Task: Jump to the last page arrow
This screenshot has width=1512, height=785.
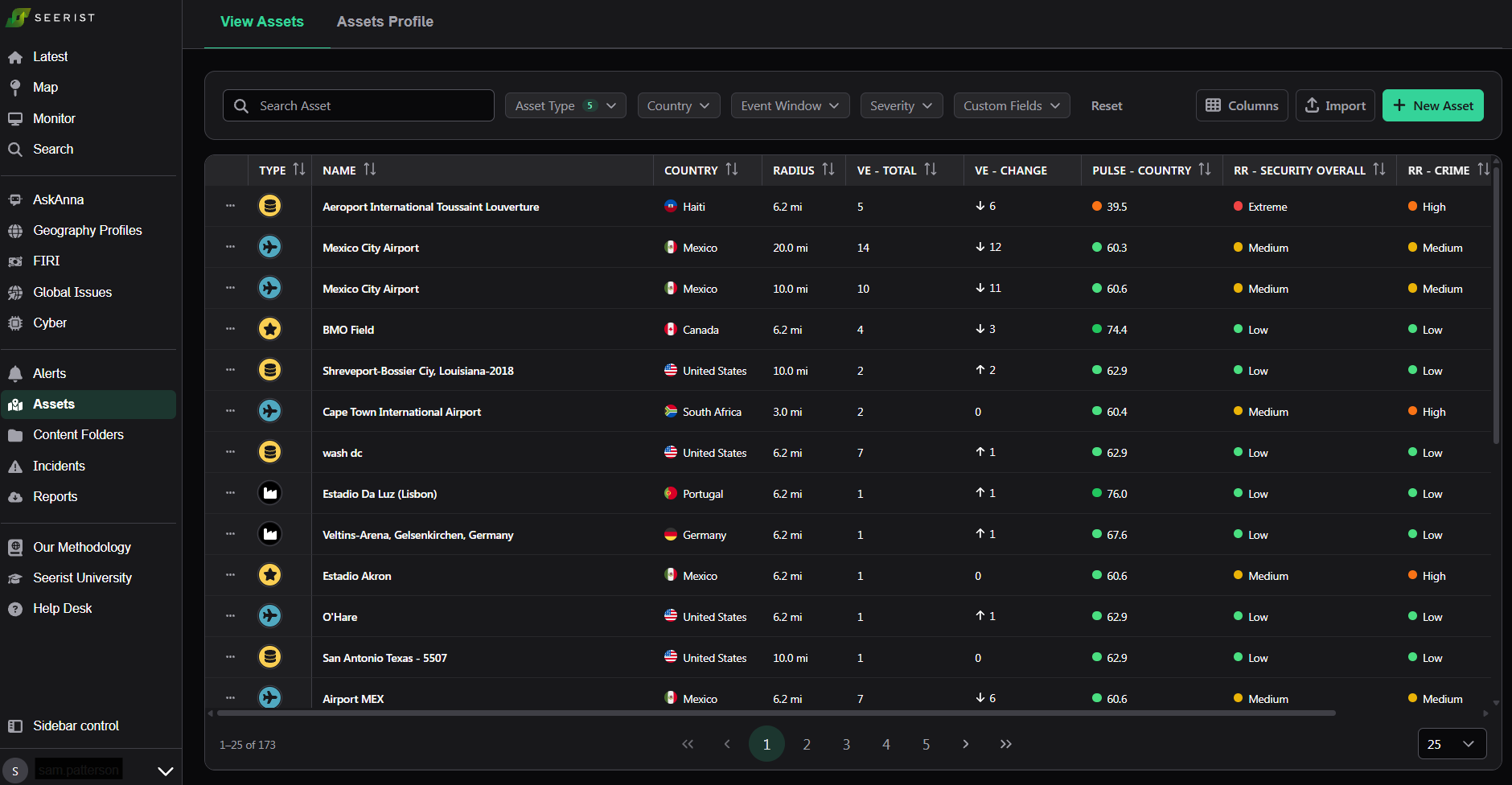Action: tap(1005, 744)
